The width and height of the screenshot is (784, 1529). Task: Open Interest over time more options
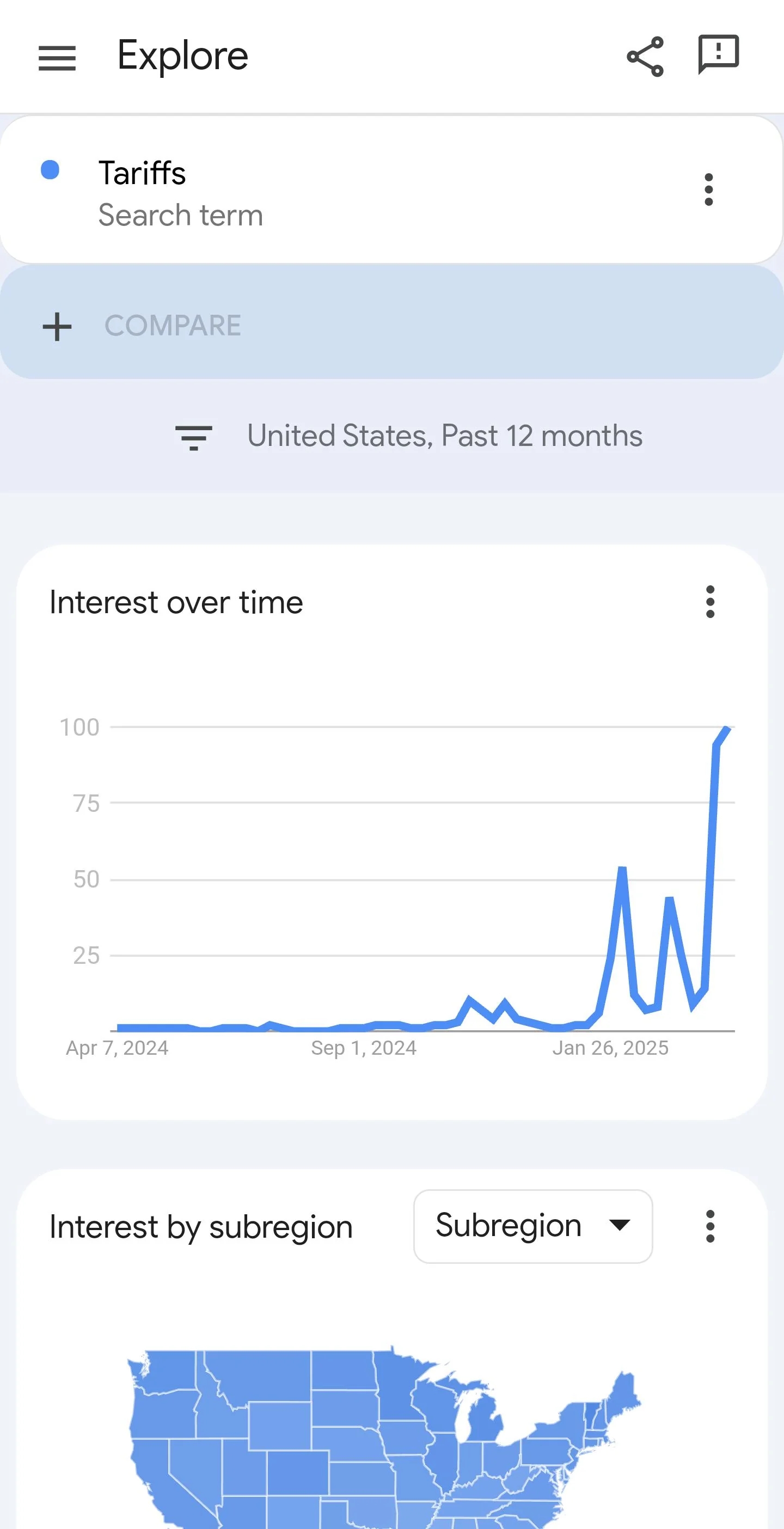(710, 602)
